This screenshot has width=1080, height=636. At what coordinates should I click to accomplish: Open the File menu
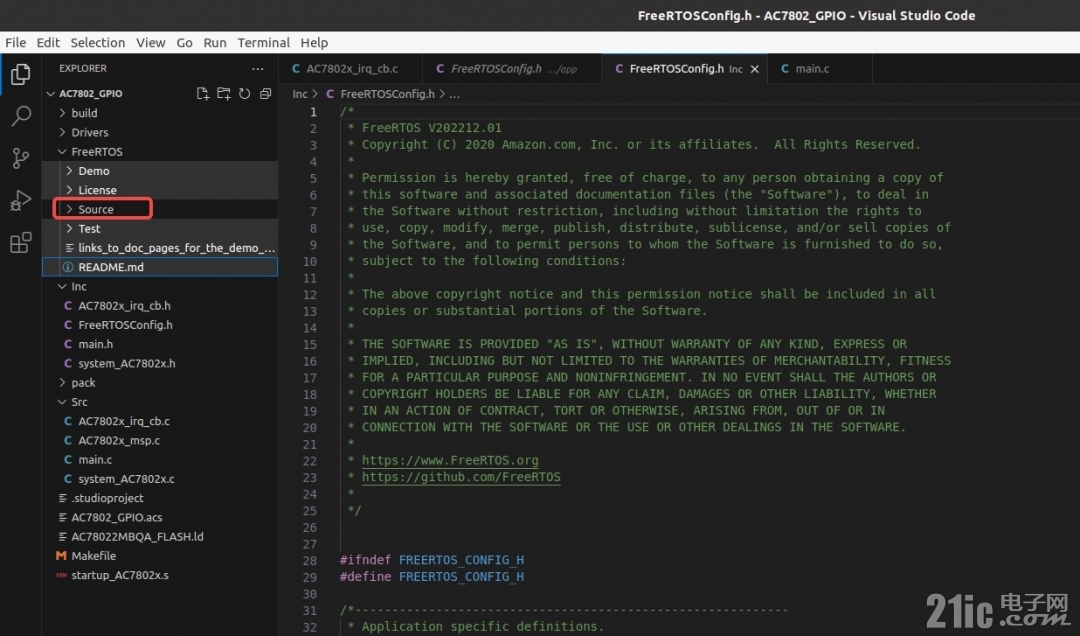point(15,43)
